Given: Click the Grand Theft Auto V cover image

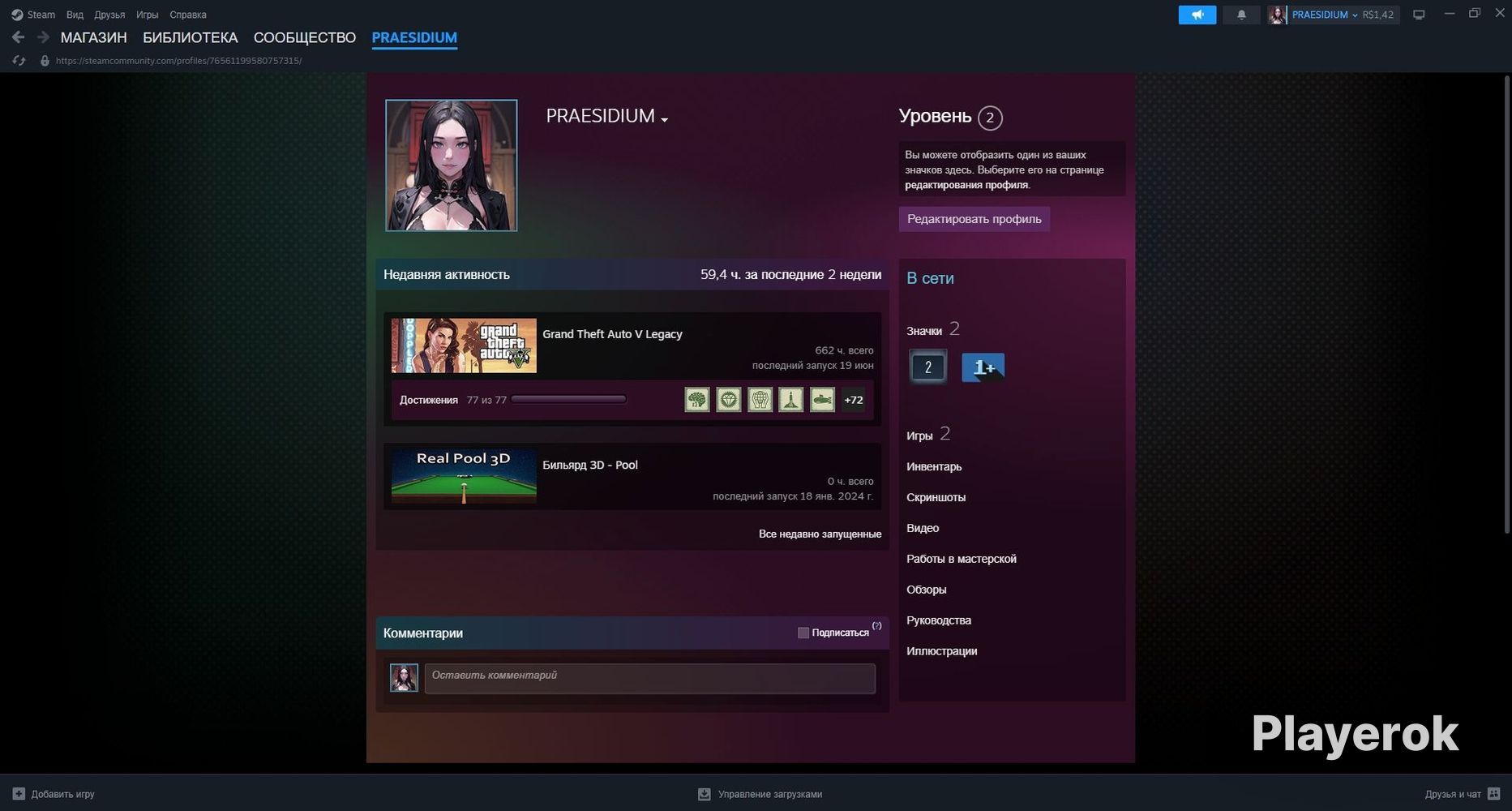Looking at the screenshot, I should point(464,345).
